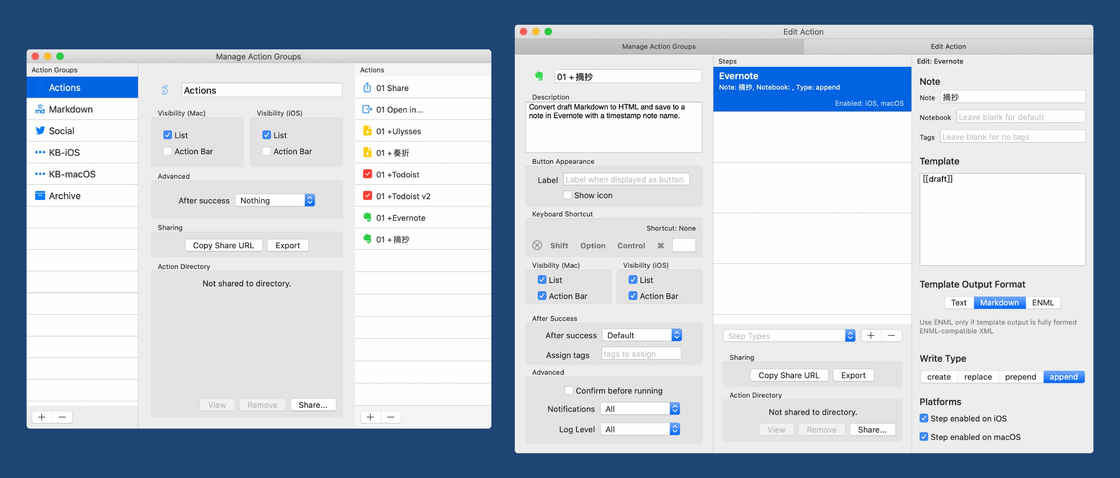This screenshot has width=1120, height=478.
Task: Click the Twitter bird icon for Social group
Action: pos(40,131)
